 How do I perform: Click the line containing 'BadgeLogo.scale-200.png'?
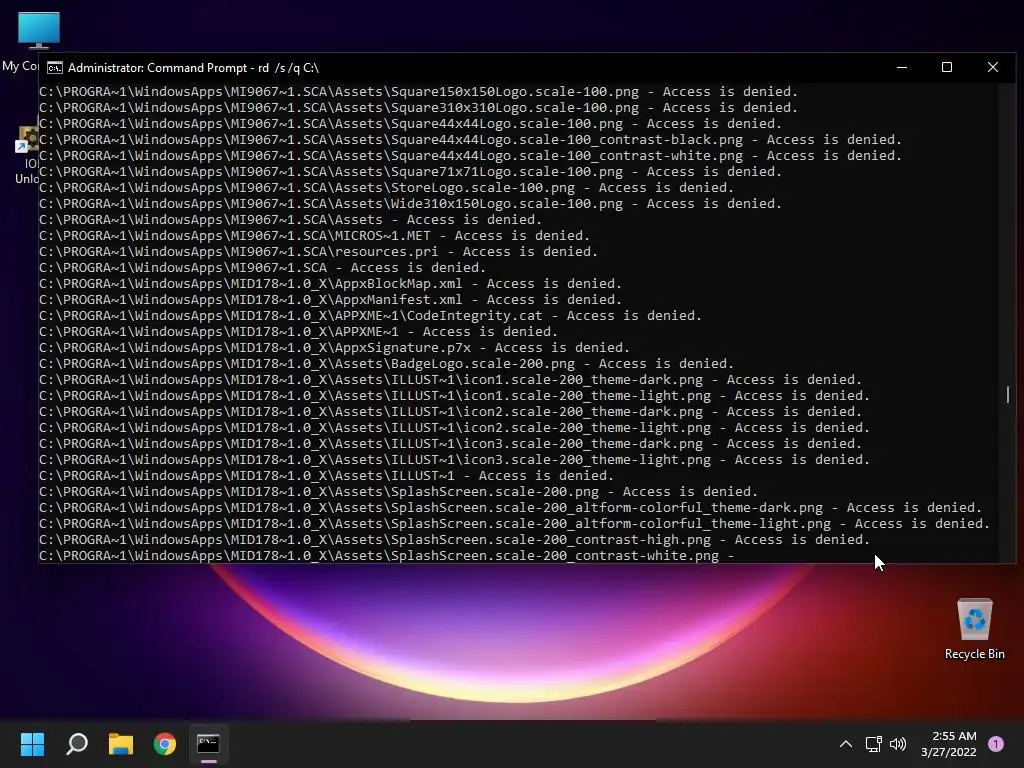point(387,364)
